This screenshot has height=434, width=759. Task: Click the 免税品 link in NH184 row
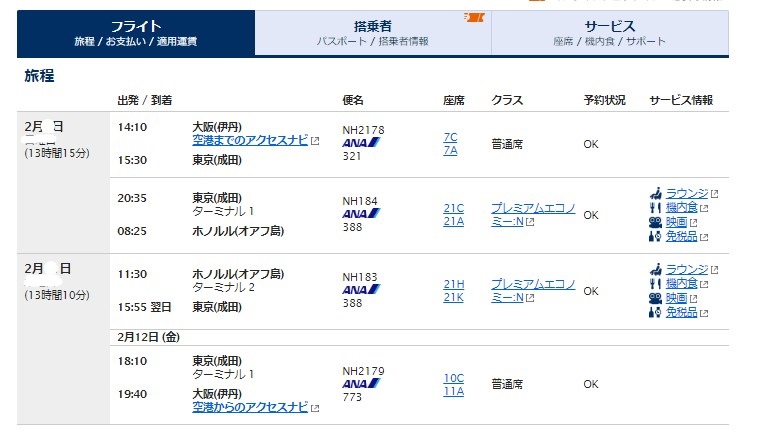(x=682, y=236)
